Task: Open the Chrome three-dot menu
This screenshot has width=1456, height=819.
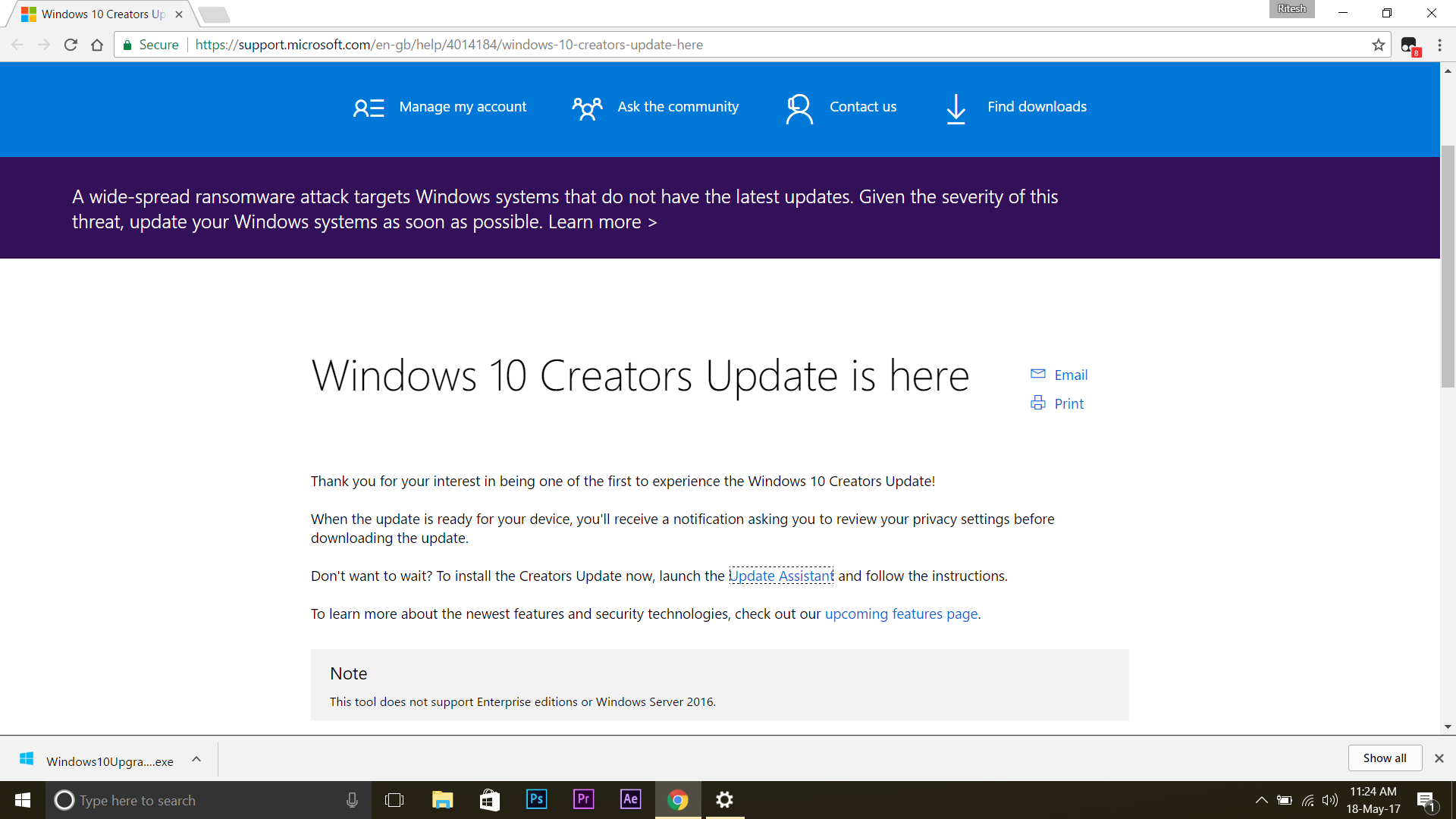Action: [1439, 45]
